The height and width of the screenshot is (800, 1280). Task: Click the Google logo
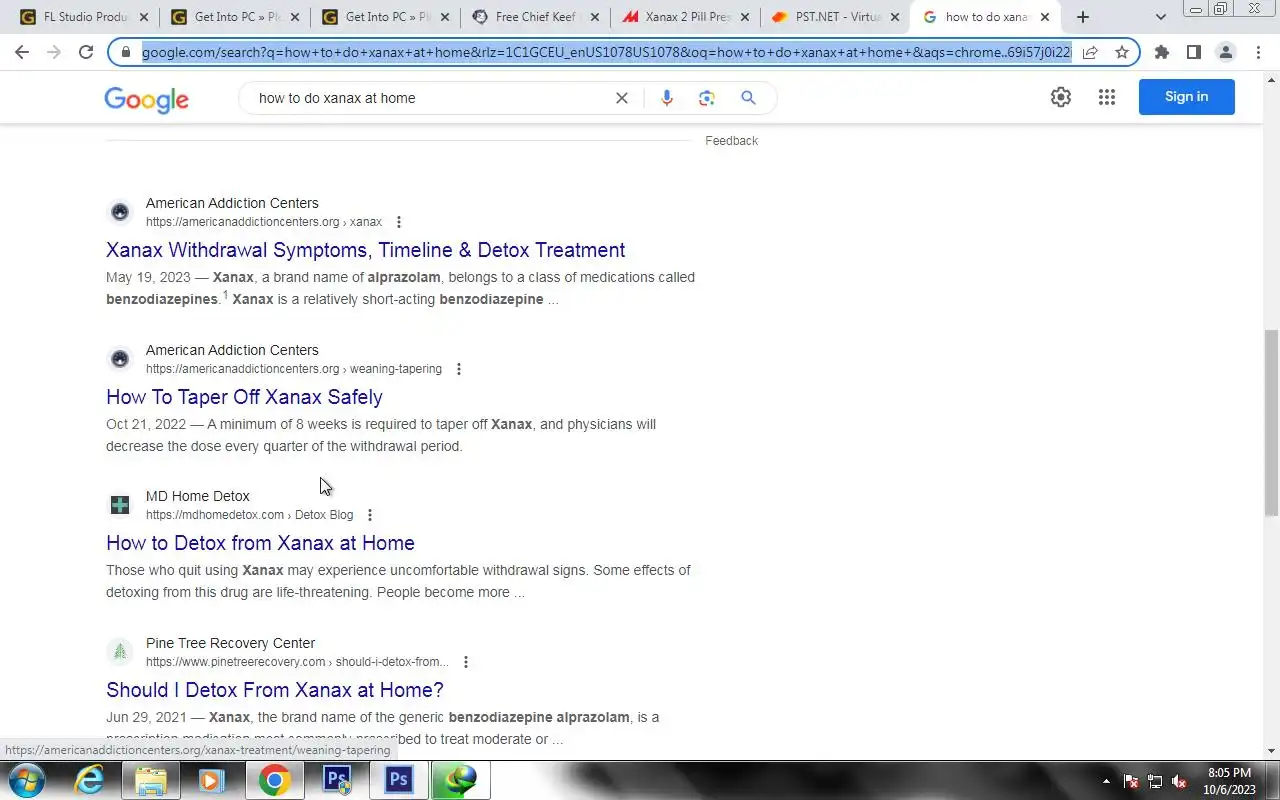tap(147, 99)
